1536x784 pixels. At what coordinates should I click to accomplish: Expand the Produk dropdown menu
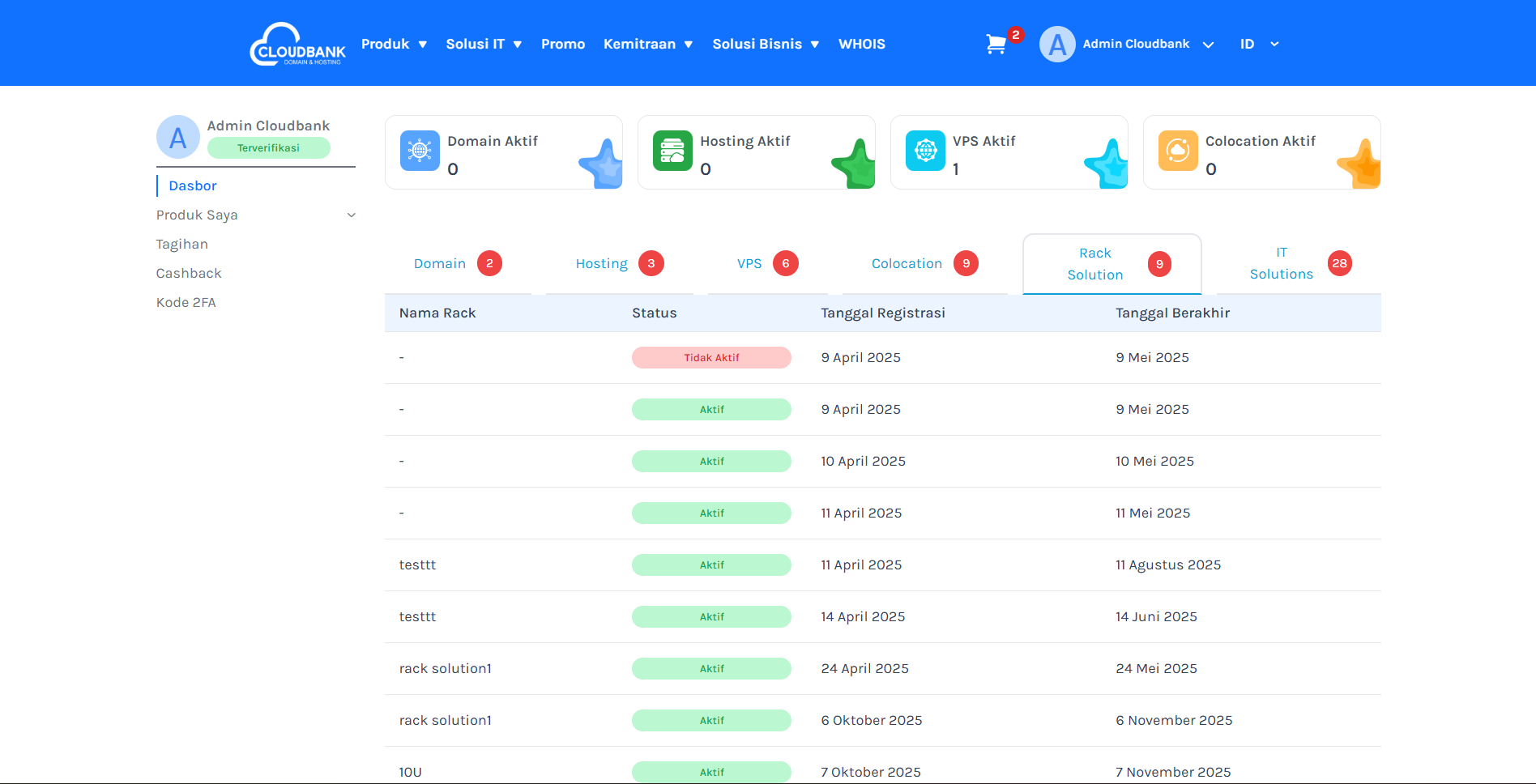(x=394, y=45)
